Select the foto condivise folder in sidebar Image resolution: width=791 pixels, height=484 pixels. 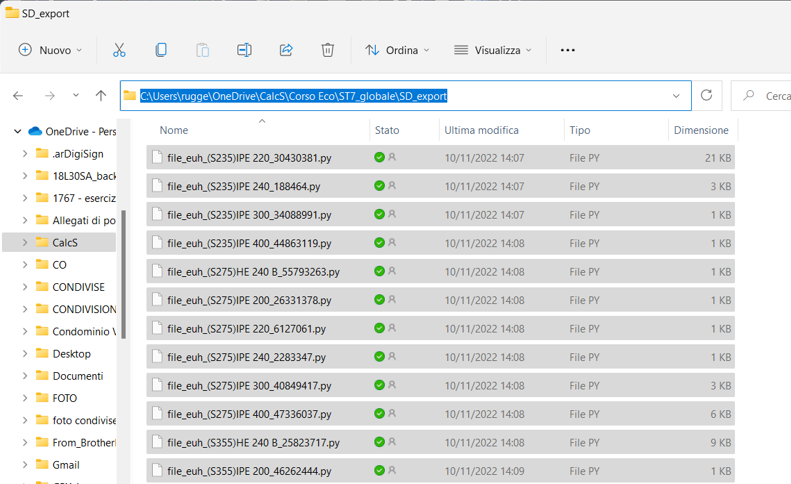click(x=84, y=420)
